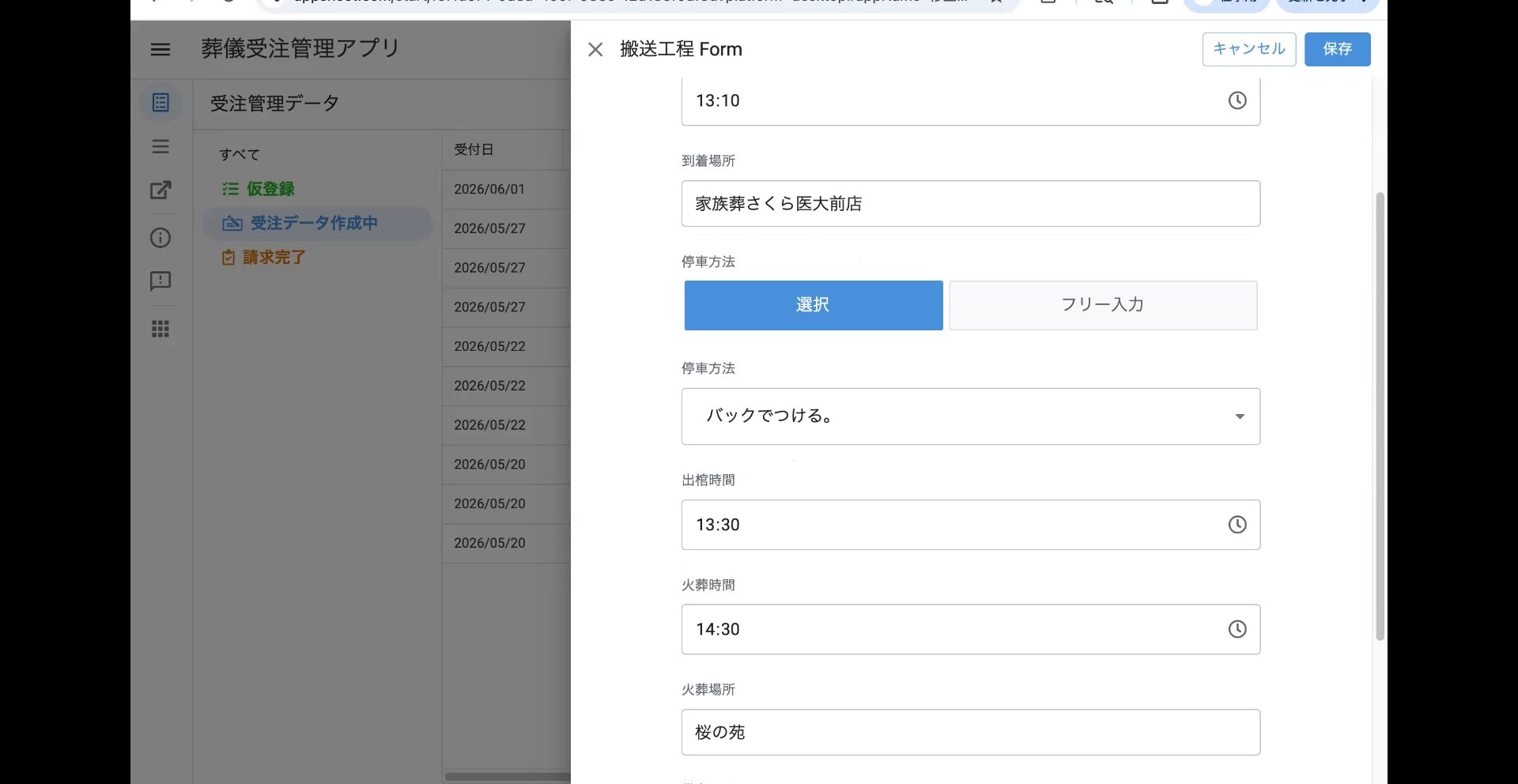This screenshot has height=784, width=1518.
Task: Open the feedback bubble icon in sidebar
Action: 160,281
